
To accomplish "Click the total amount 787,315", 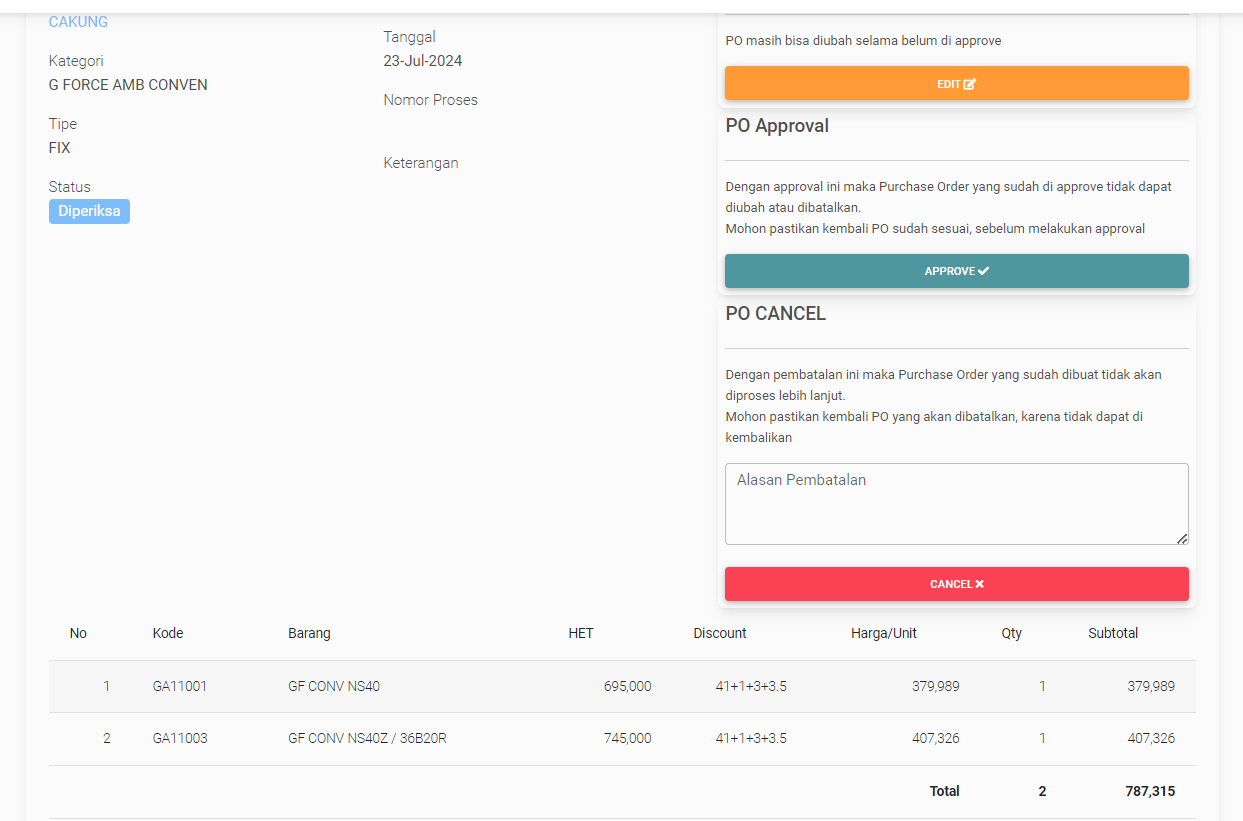I will [1150, 791].
